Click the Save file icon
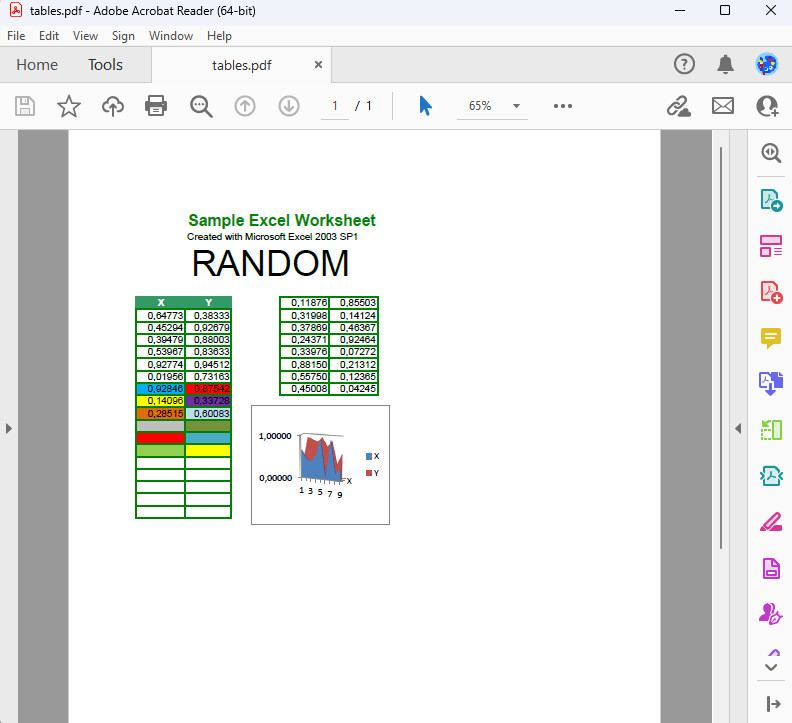The width and height of the screenshot is (792, 723). point(25,106)
